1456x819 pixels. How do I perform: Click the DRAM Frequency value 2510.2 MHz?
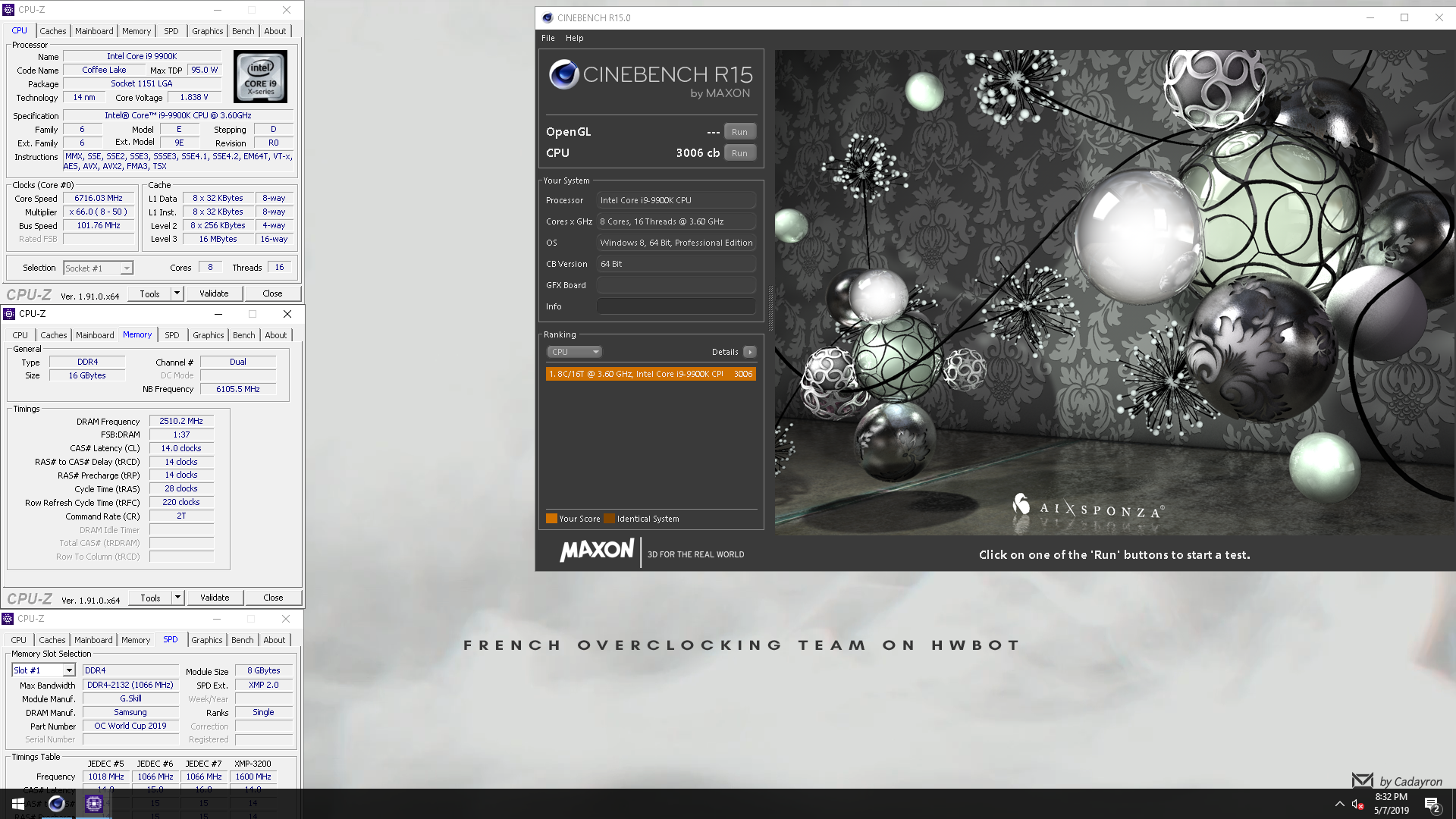(181, 422)
